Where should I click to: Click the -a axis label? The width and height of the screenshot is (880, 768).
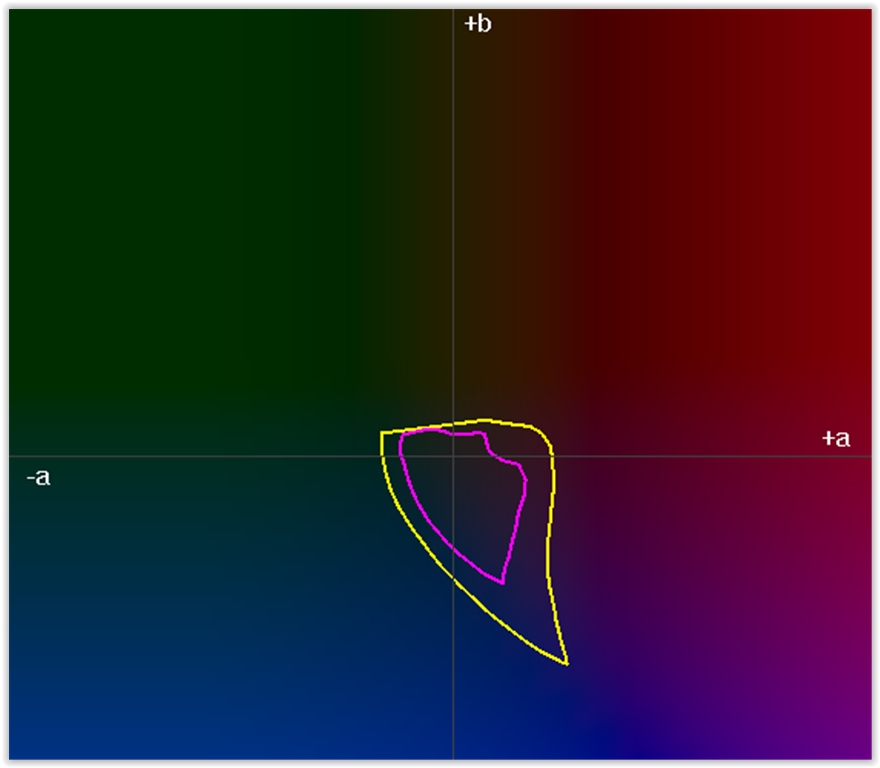coord(37,478)
